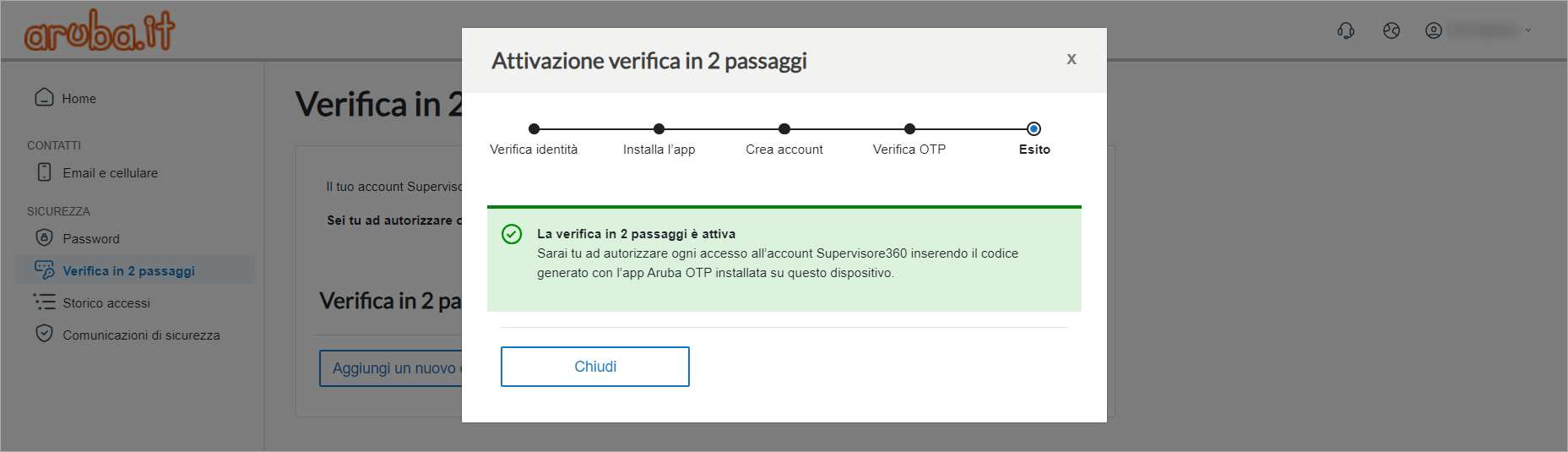Click the Home icon in sidebar
This screenshot has height=452, width=1568.
click(x=44, y=97)
